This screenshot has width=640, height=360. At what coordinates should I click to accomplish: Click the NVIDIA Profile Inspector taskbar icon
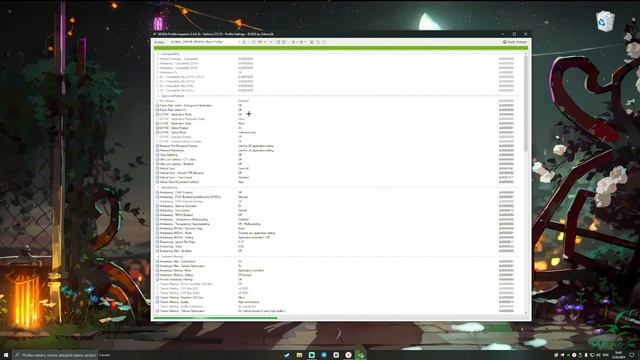click(x=361, y=355)
